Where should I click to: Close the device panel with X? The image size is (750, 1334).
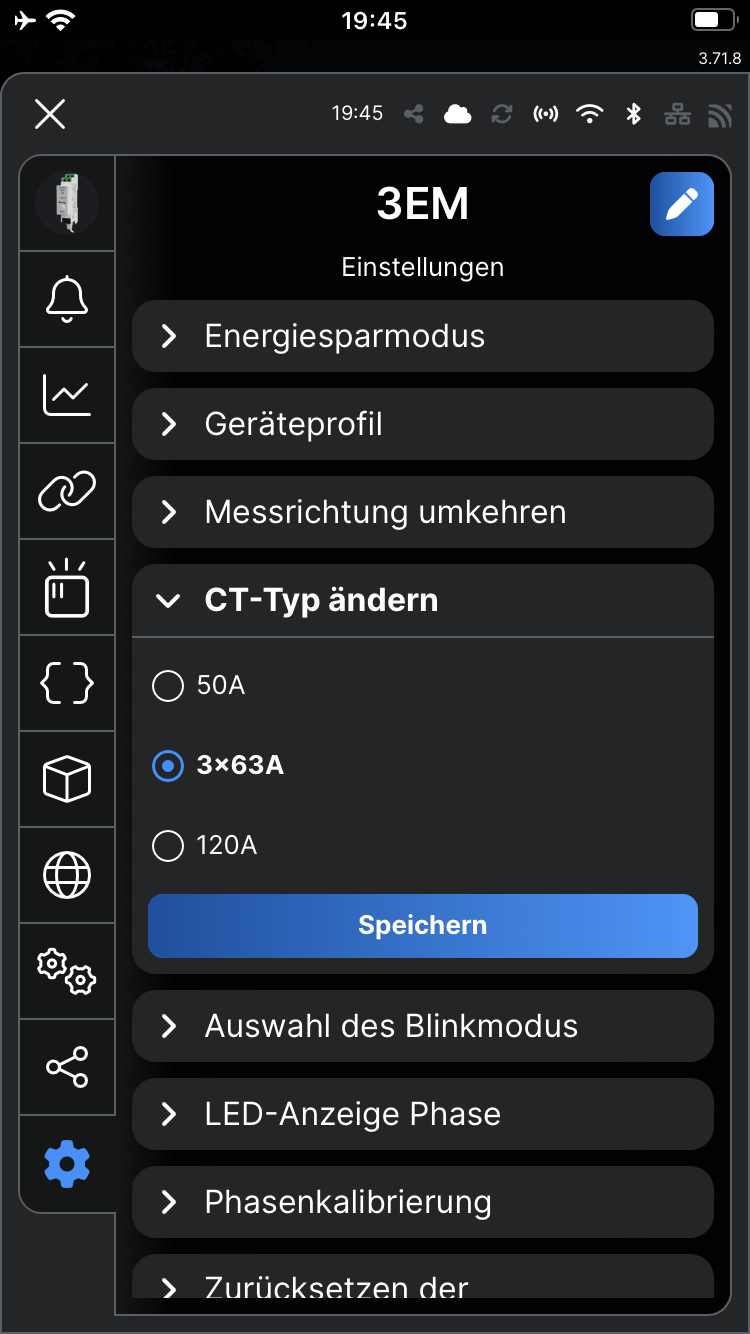pos(50,114)
